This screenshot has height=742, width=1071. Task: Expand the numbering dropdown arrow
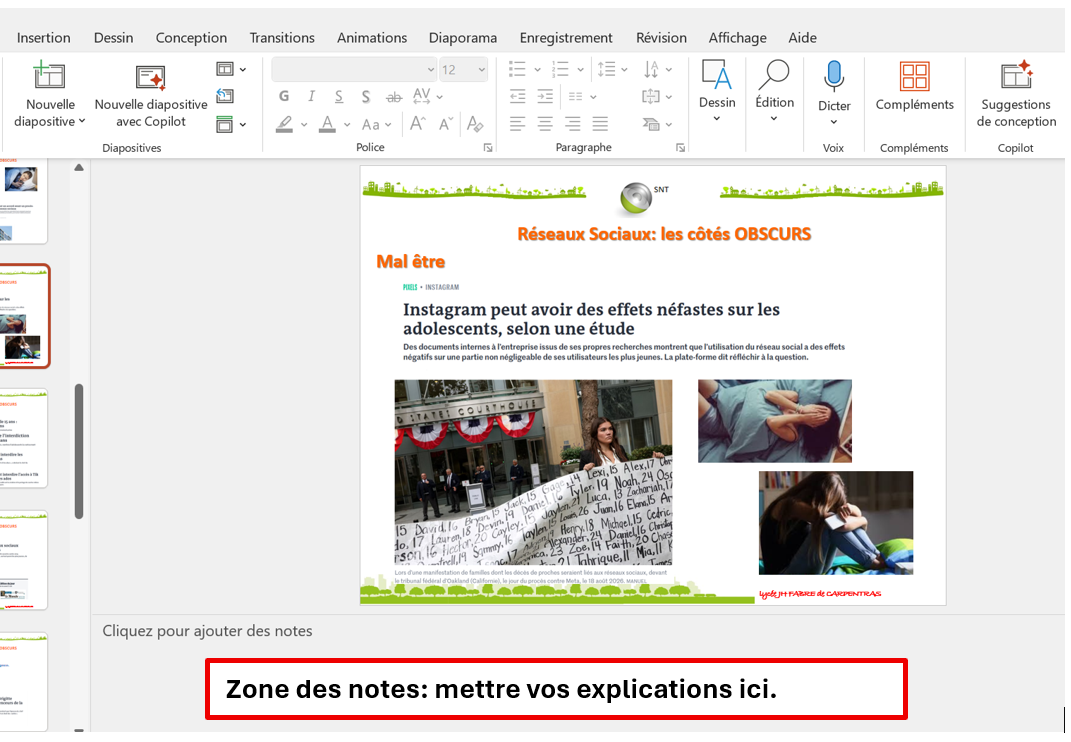(580, 69)
